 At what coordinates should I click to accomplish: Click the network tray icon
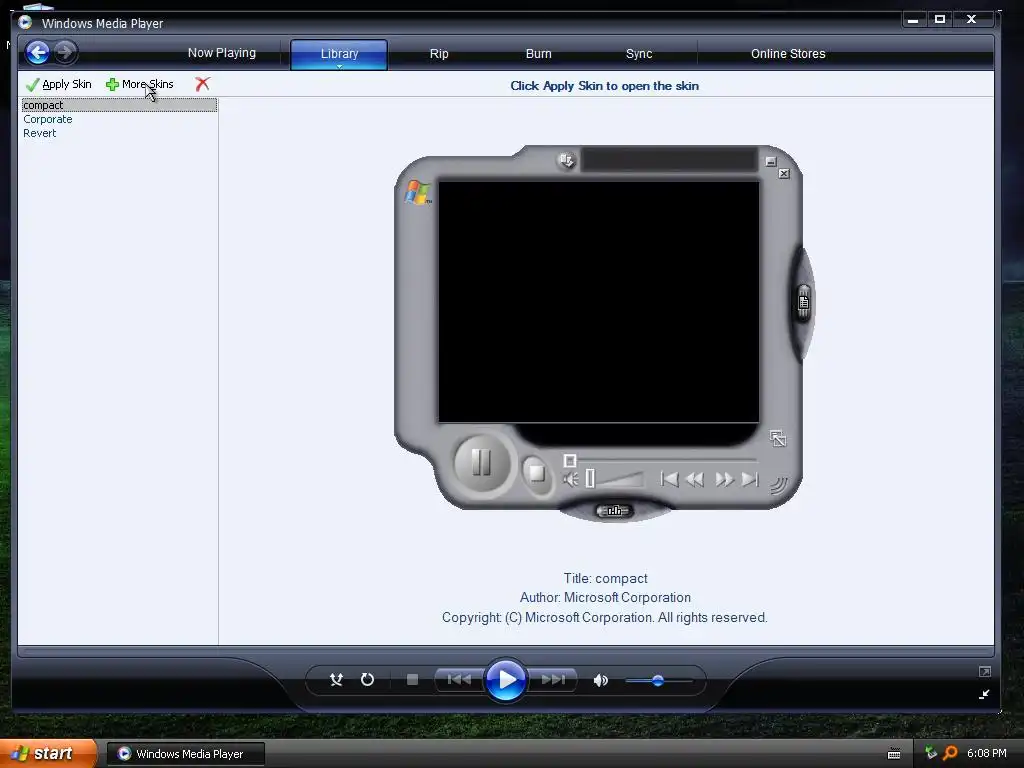tap(931, 753)
